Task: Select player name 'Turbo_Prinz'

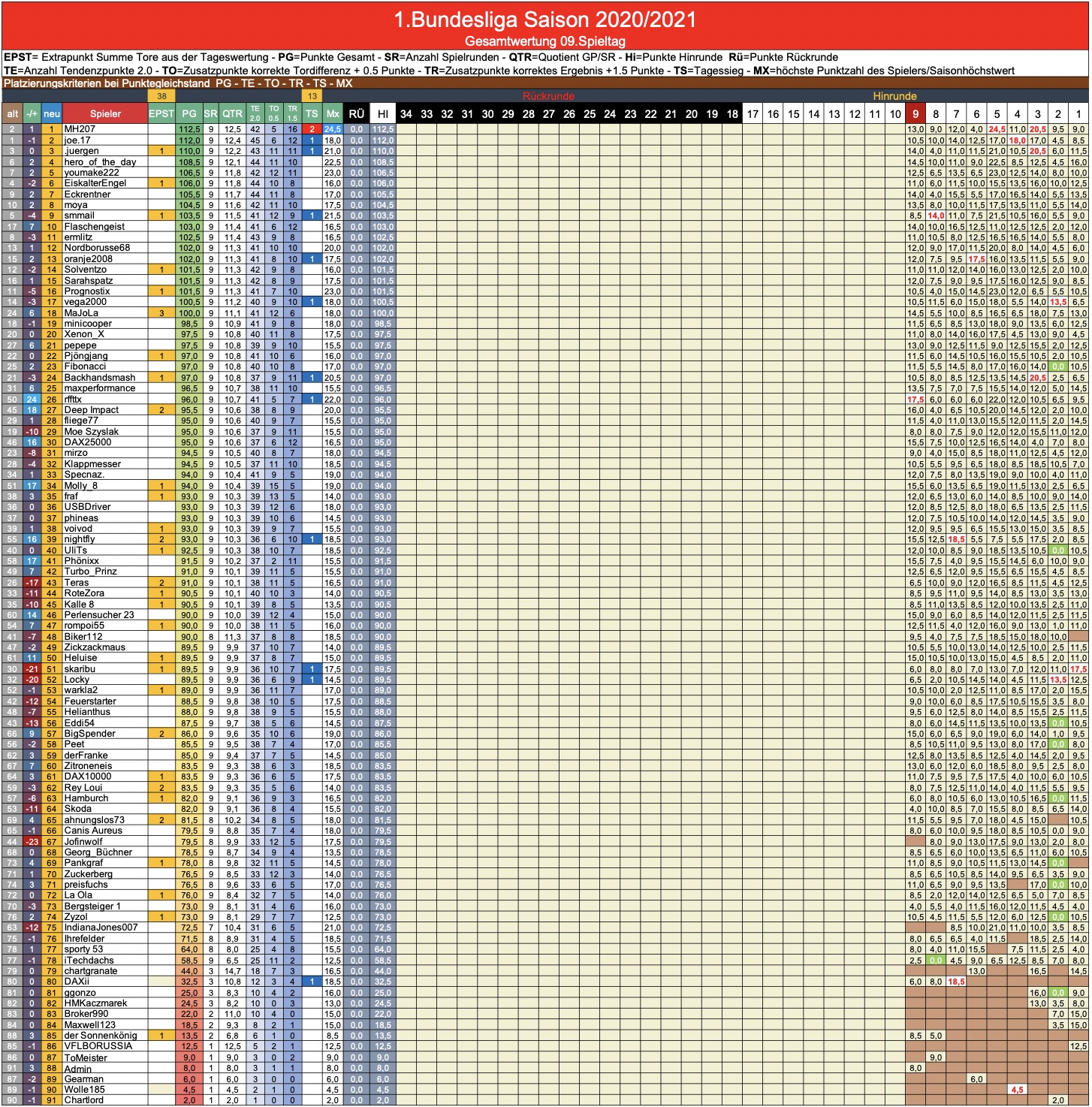Action: tap(91, 572)
